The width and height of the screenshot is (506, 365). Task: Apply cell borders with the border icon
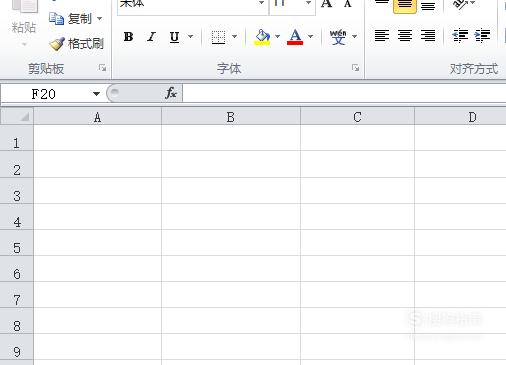219,36
